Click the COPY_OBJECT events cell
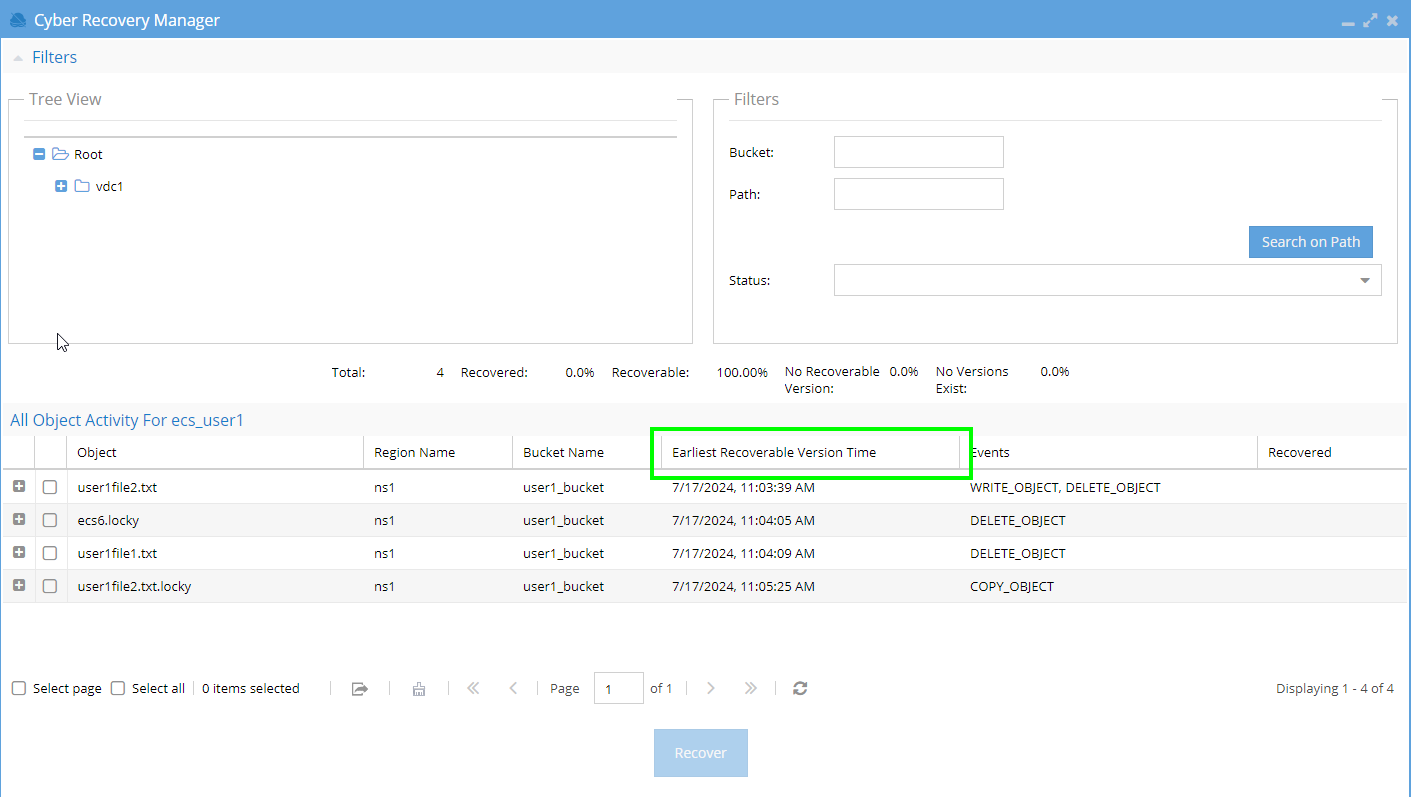Viewport: 1411px width, 797px height. 1012,587
